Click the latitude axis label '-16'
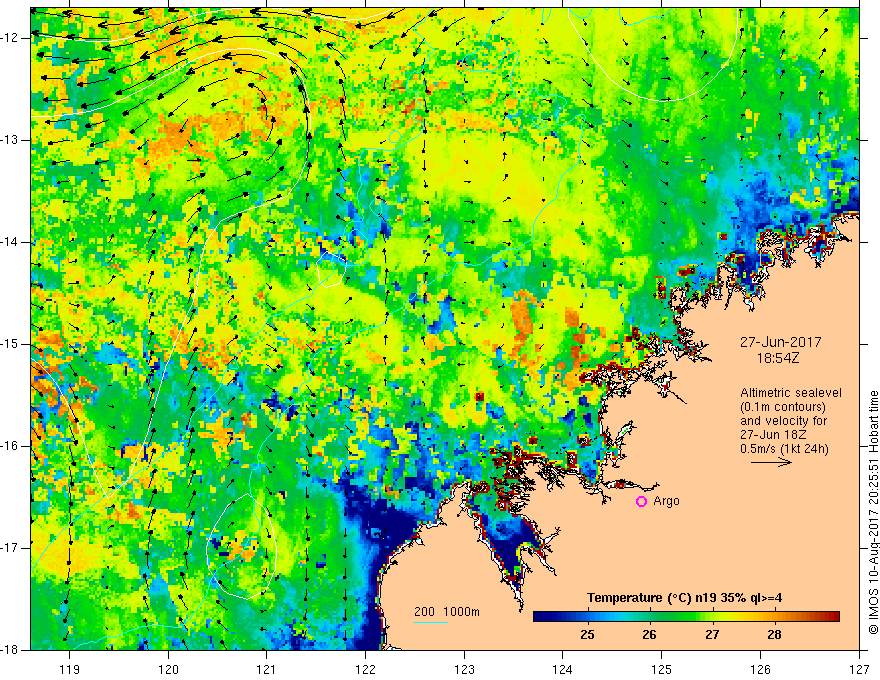The image size is (880, 680). coord(10,446)
